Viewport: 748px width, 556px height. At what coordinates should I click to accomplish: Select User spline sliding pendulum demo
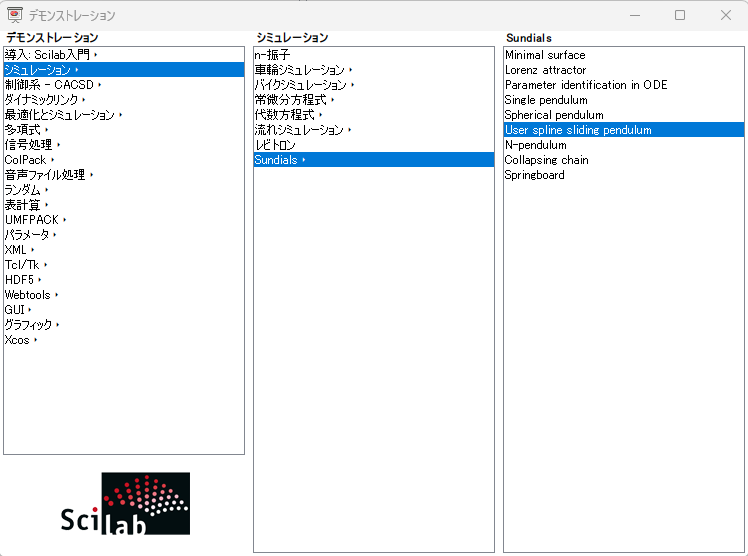pyautogui.click(x=624, y=130)
